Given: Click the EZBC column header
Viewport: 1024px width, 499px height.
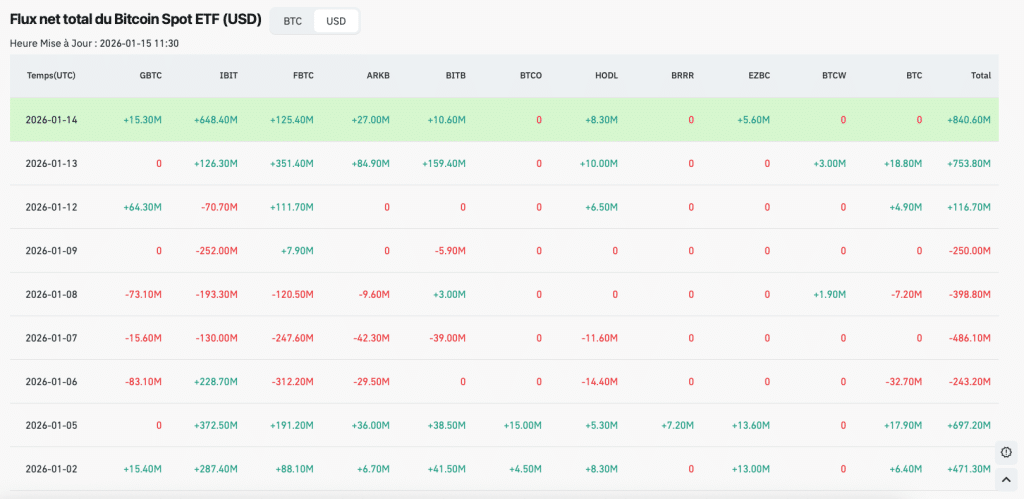Looking at the screenshot, I should pos(757,75).
